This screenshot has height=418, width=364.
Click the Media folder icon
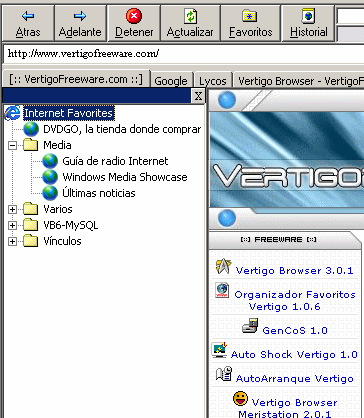(31, 145)
